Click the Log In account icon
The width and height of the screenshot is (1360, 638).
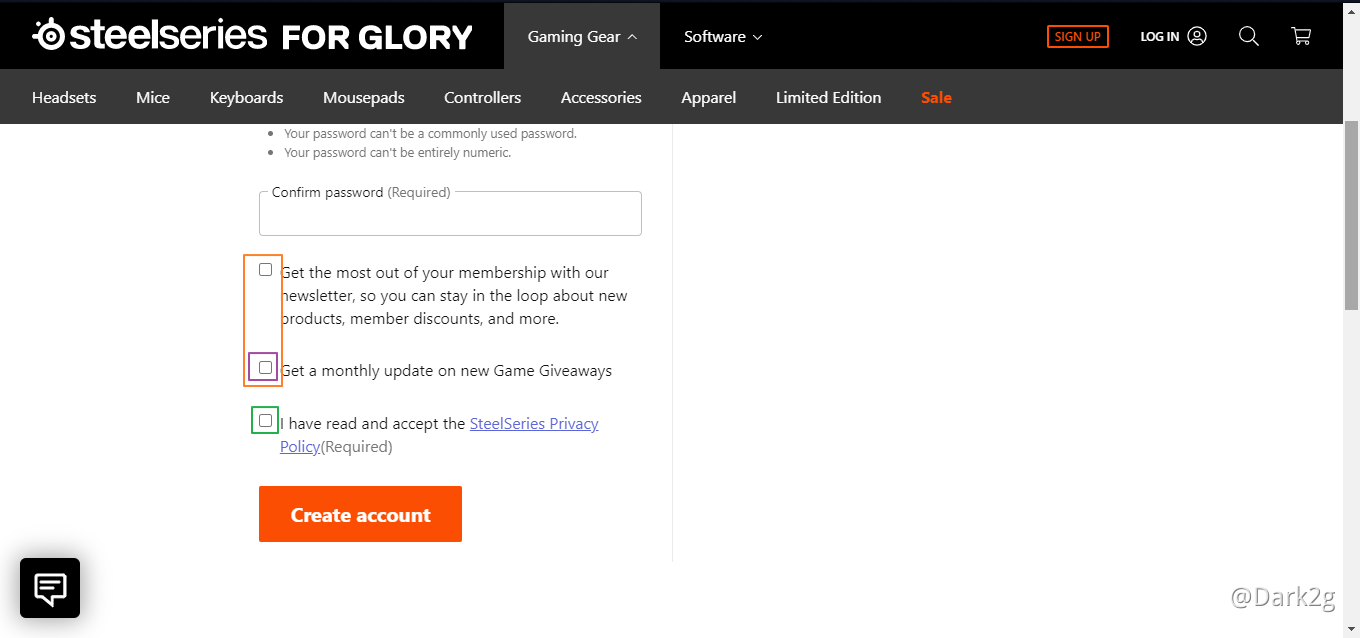coord(1197,36)
